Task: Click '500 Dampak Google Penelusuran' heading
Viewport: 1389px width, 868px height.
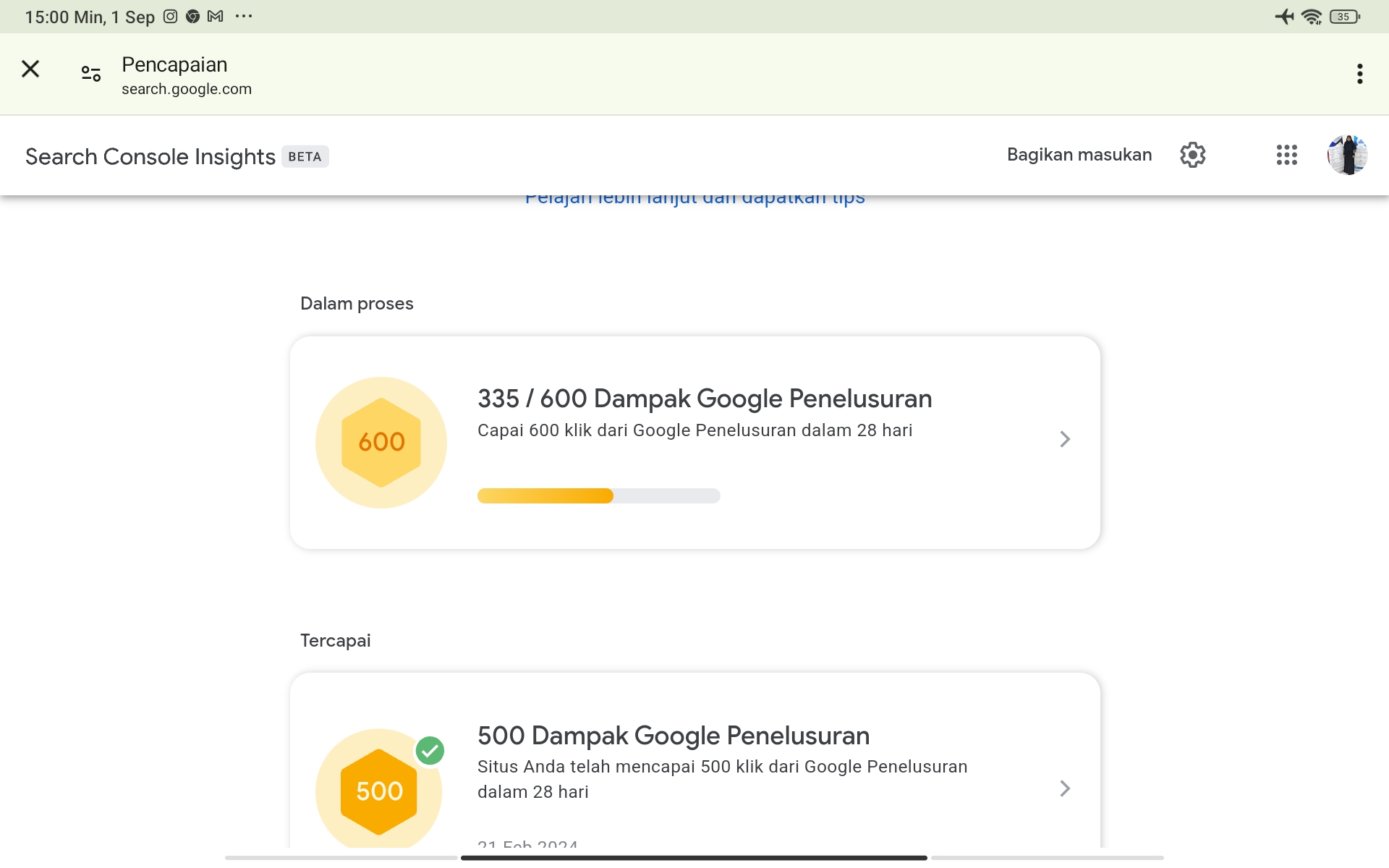Action: click(674, 736)
